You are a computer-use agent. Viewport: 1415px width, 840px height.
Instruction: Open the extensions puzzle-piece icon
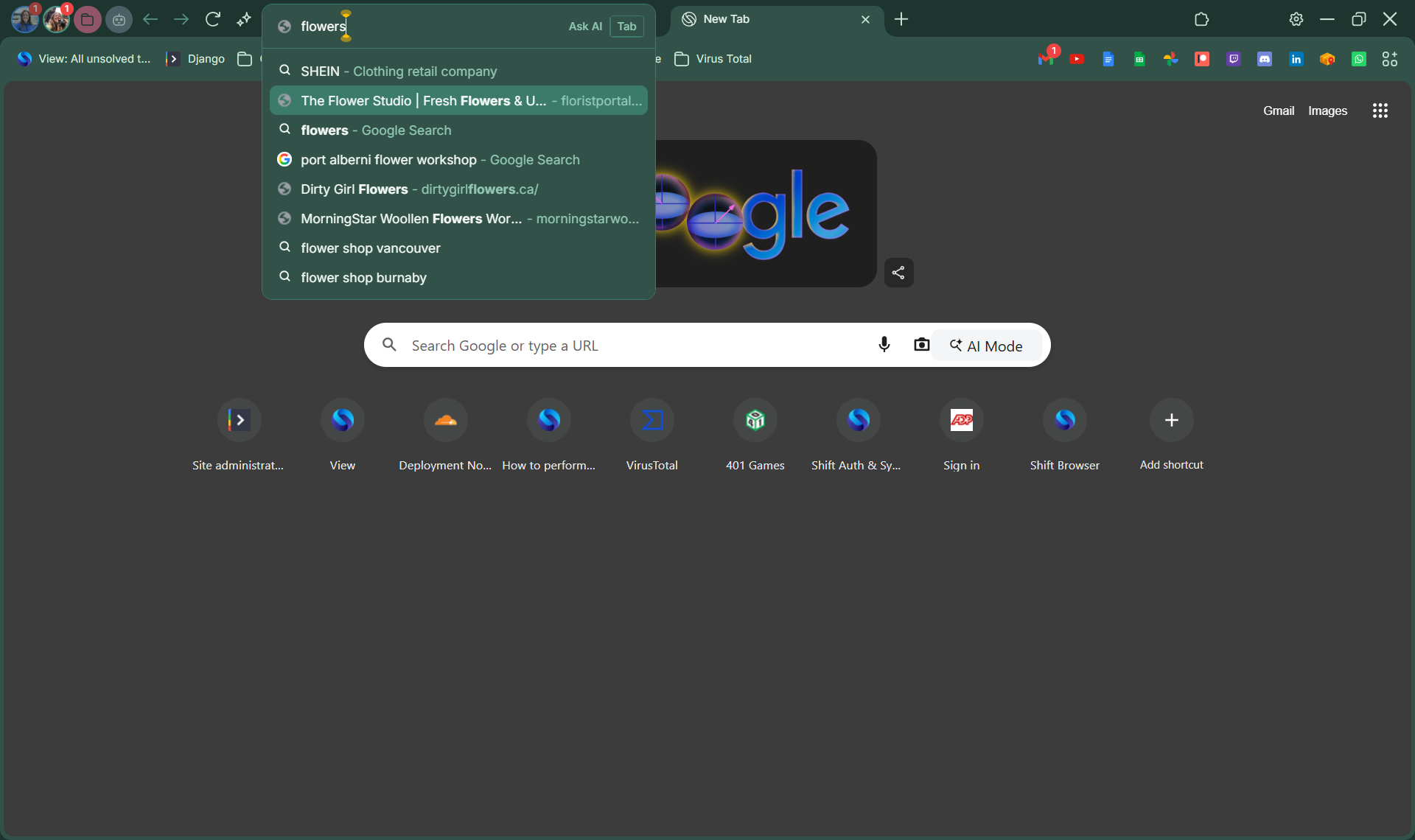[1202, 19]
